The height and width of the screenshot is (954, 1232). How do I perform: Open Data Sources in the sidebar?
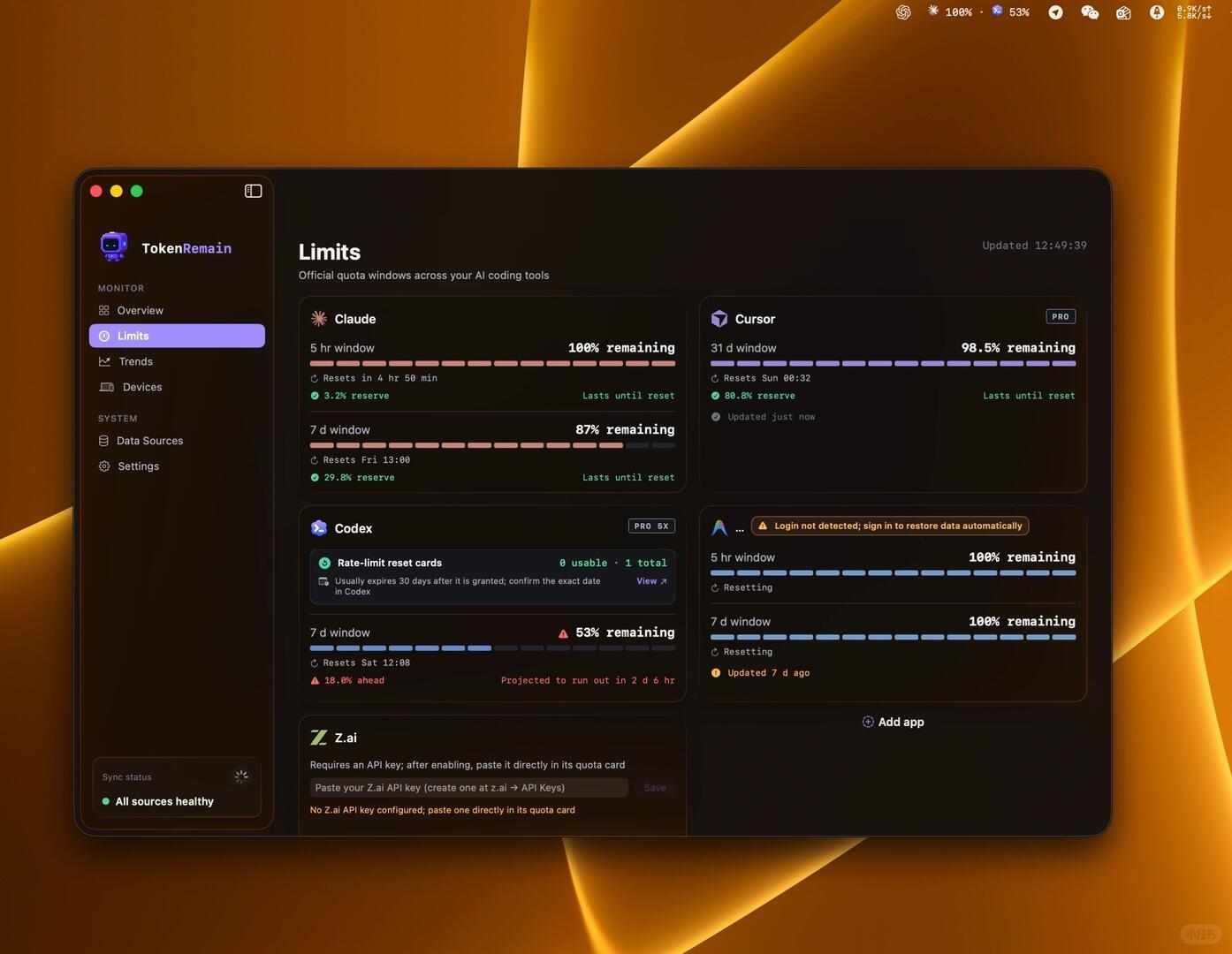[x=177, y=441]
